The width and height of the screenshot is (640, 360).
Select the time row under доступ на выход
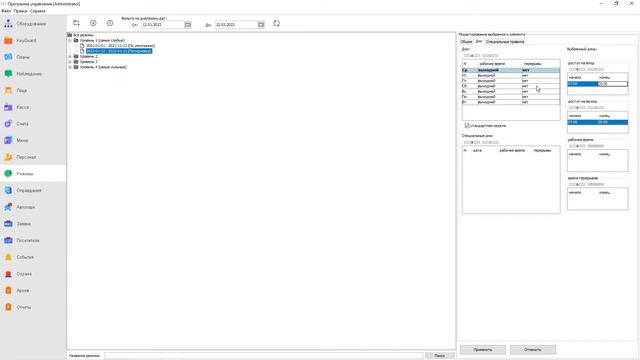[x=598, y=122]
